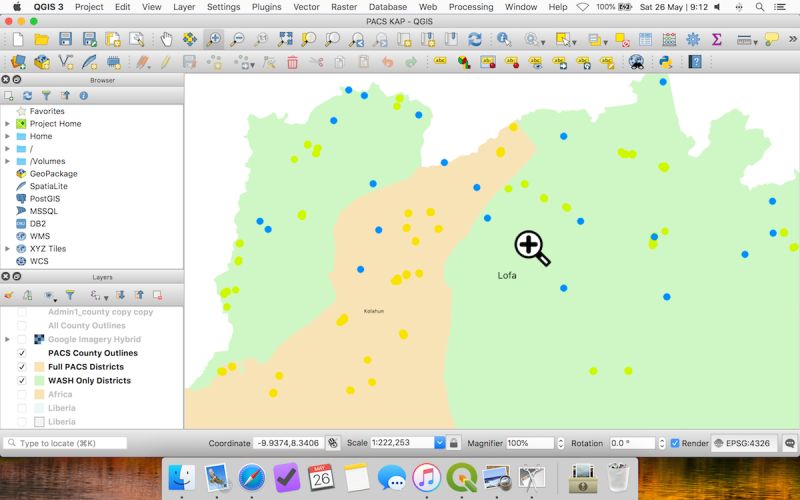Expand XYZ Tiles in Browser
The width and height of the screenshot is (800, 500).
coord(8,248)
